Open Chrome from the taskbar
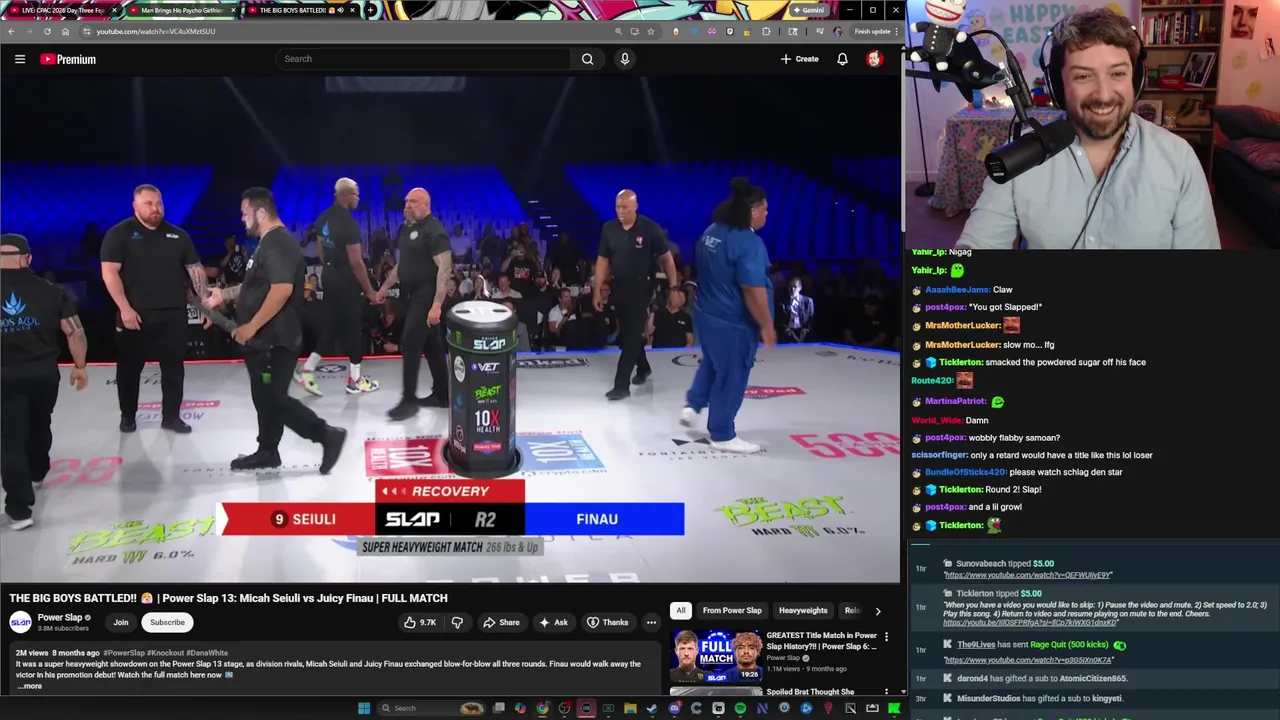Image resolution: width=1280 pixels, height=720 pixels. 543,708
